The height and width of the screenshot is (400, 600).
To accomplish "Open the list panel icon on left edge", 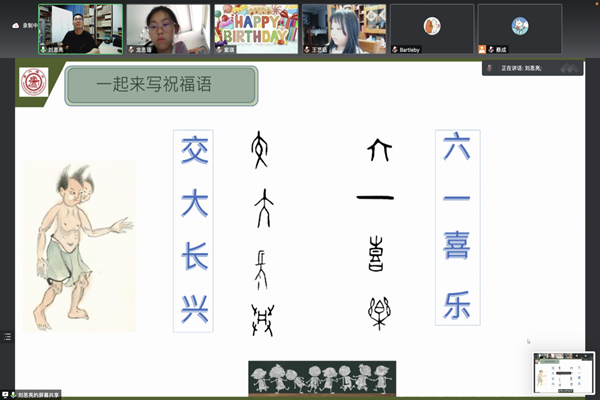I will (x=7, y=336).
